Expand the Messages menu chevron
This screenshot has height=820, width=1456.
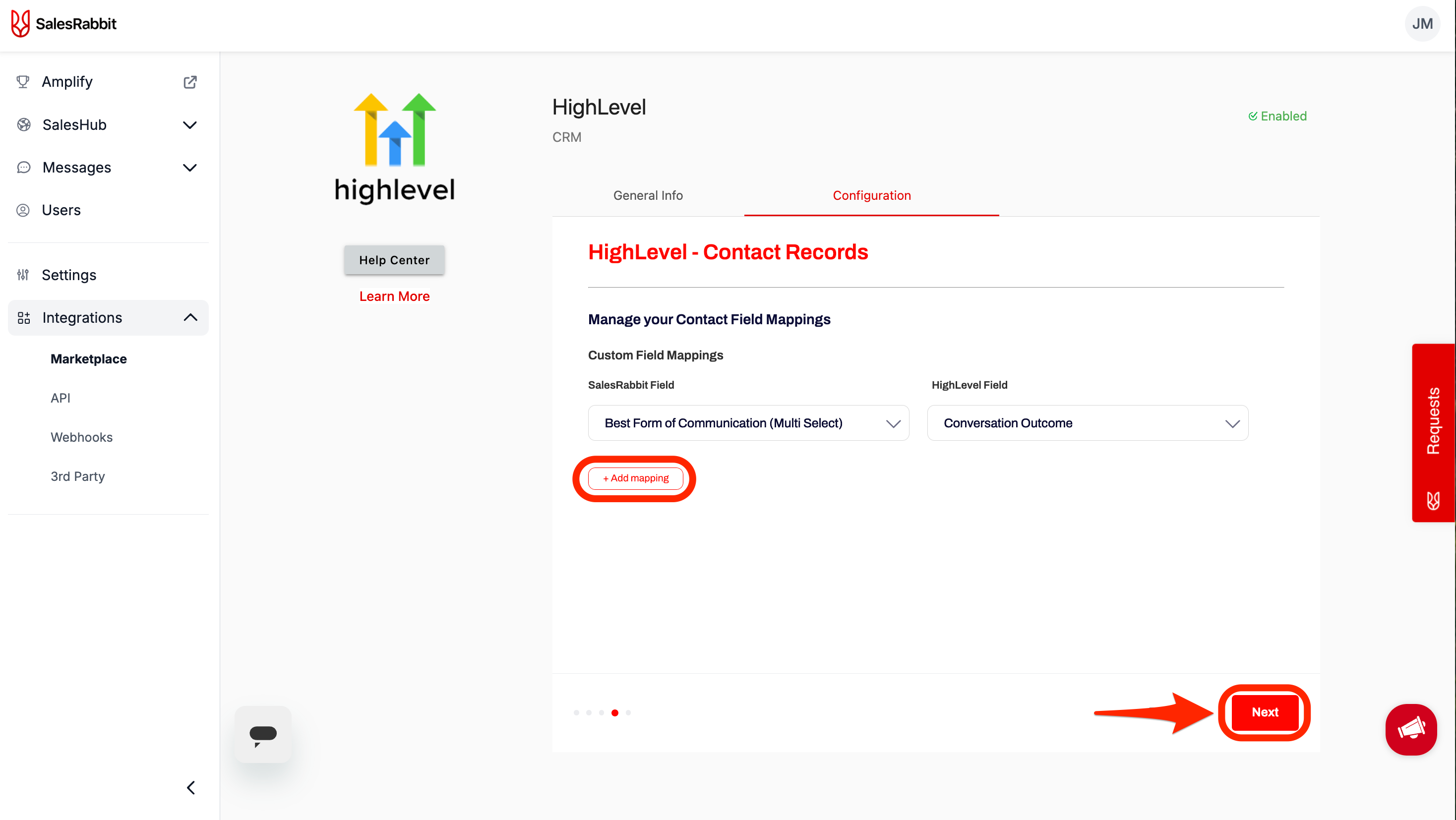(x=190, y=168)
